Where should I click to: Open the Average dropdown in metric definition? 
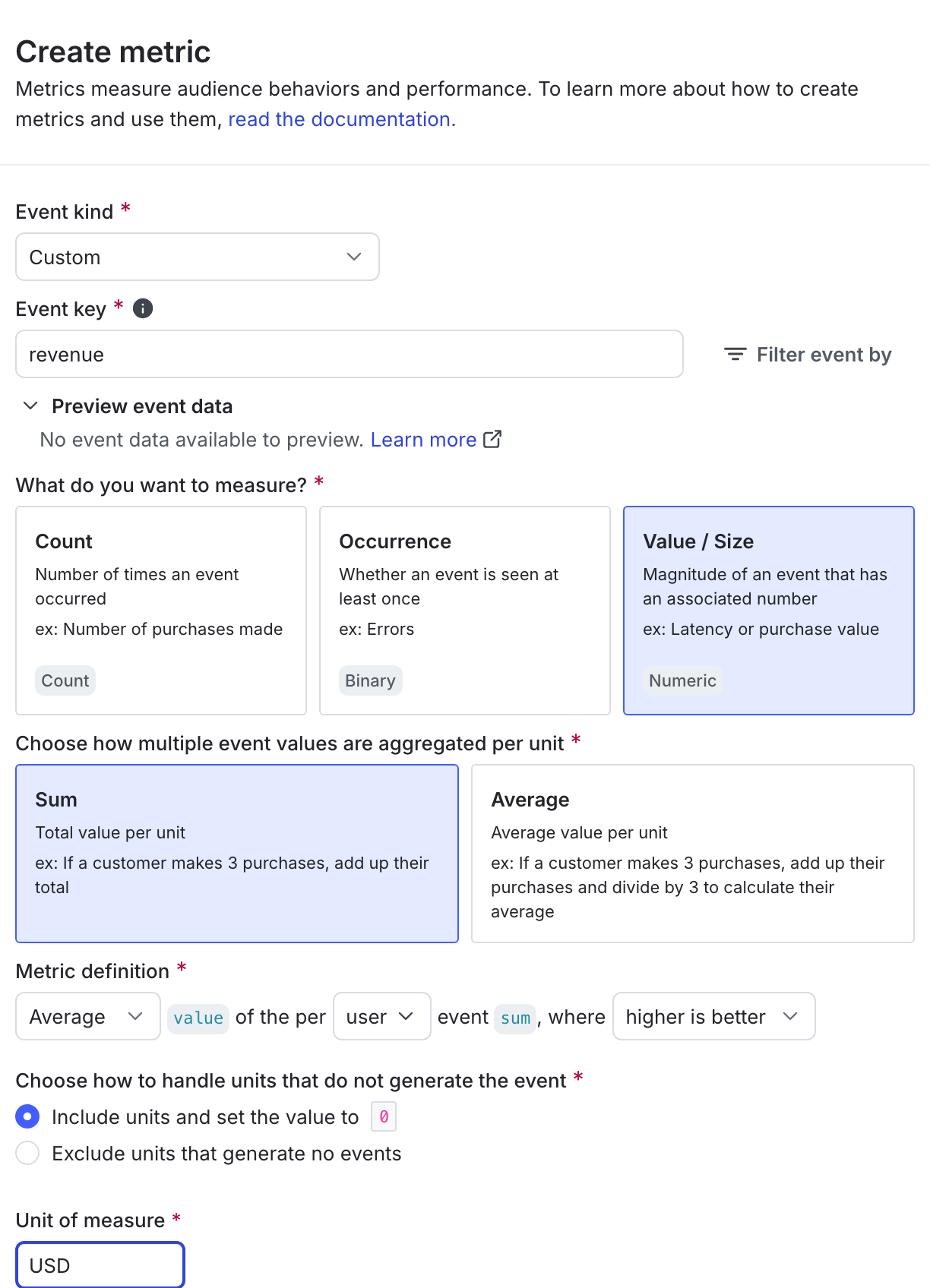87,1016
